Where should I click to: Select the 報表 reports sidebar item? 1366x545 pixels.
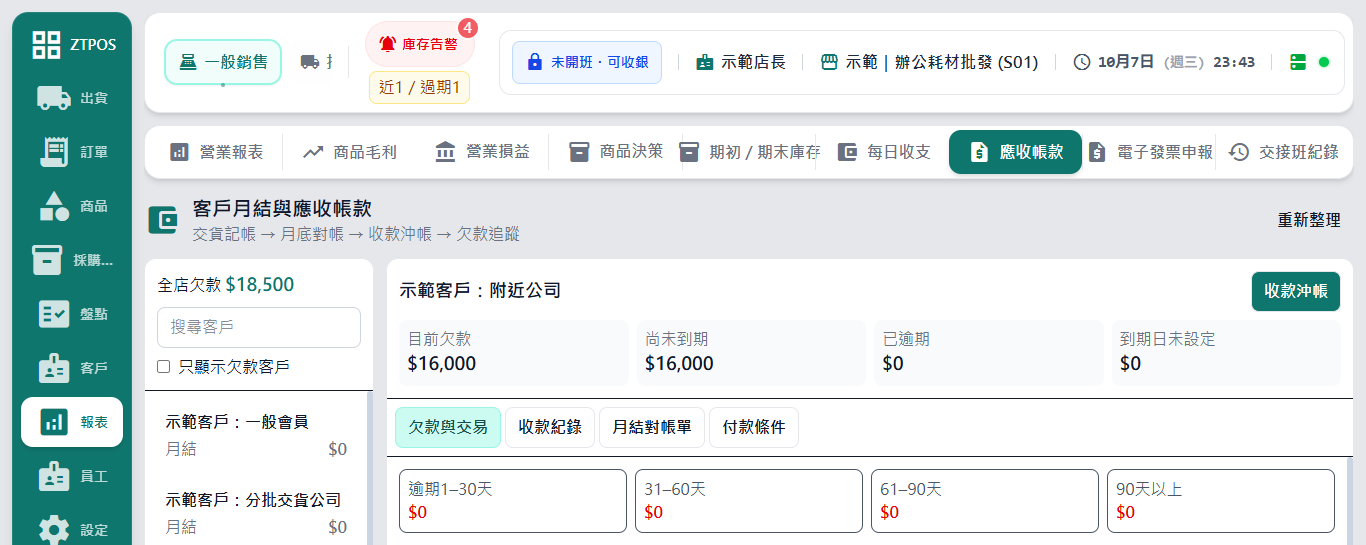[72, 422]
